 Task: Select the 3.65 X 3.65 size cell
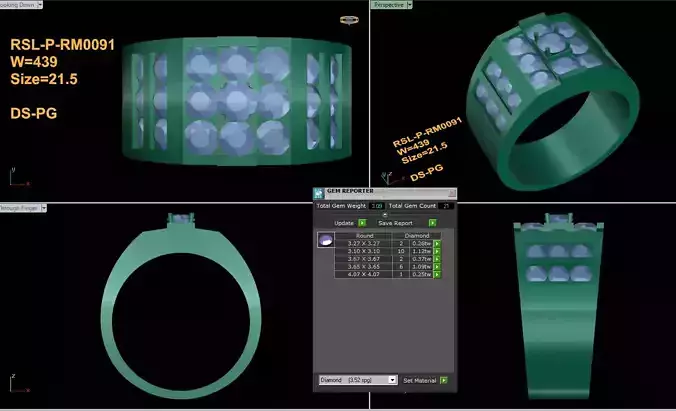[363, 267]
